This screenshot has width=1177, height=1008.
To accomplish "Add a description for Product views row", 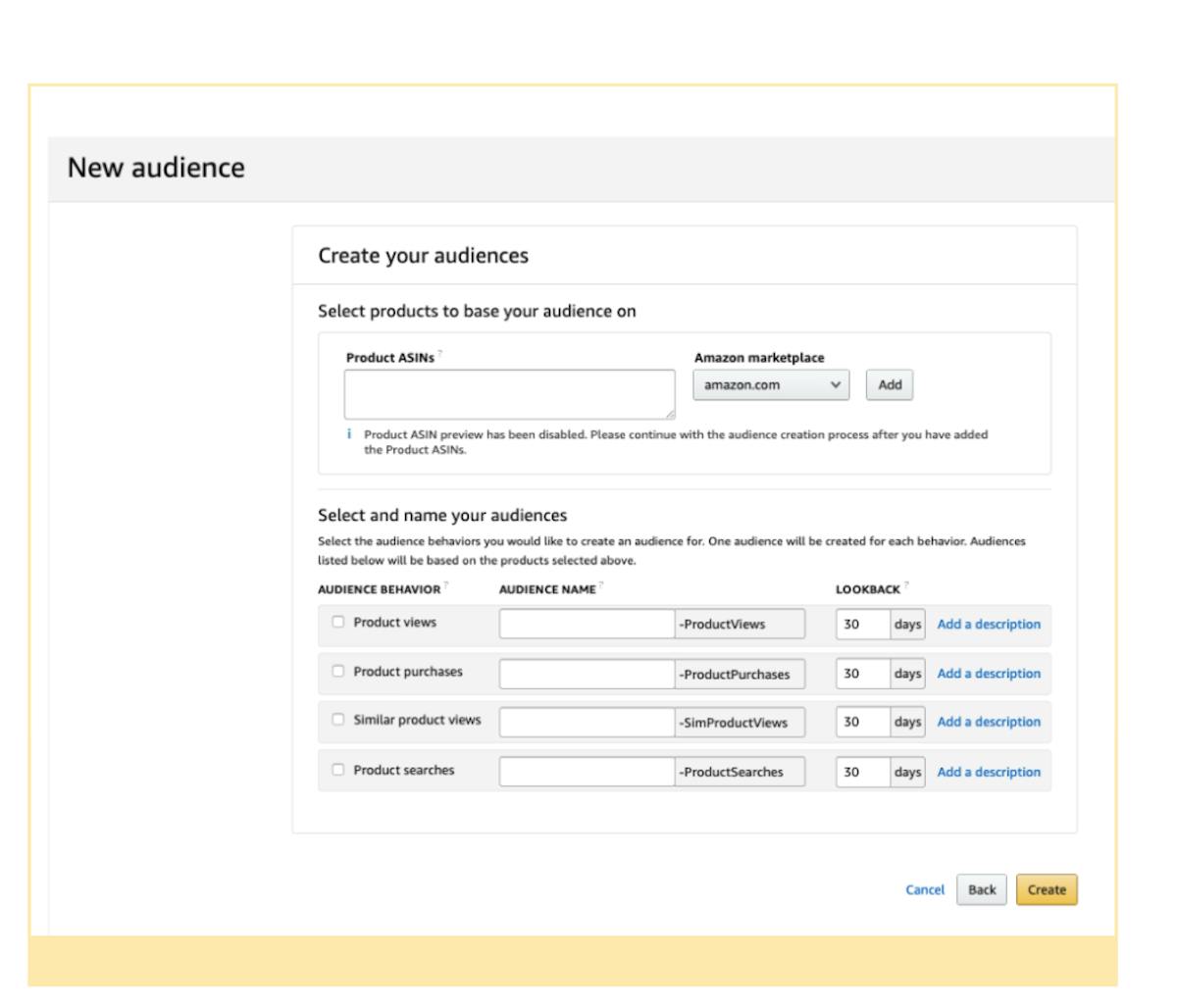I will coord(989,624).
